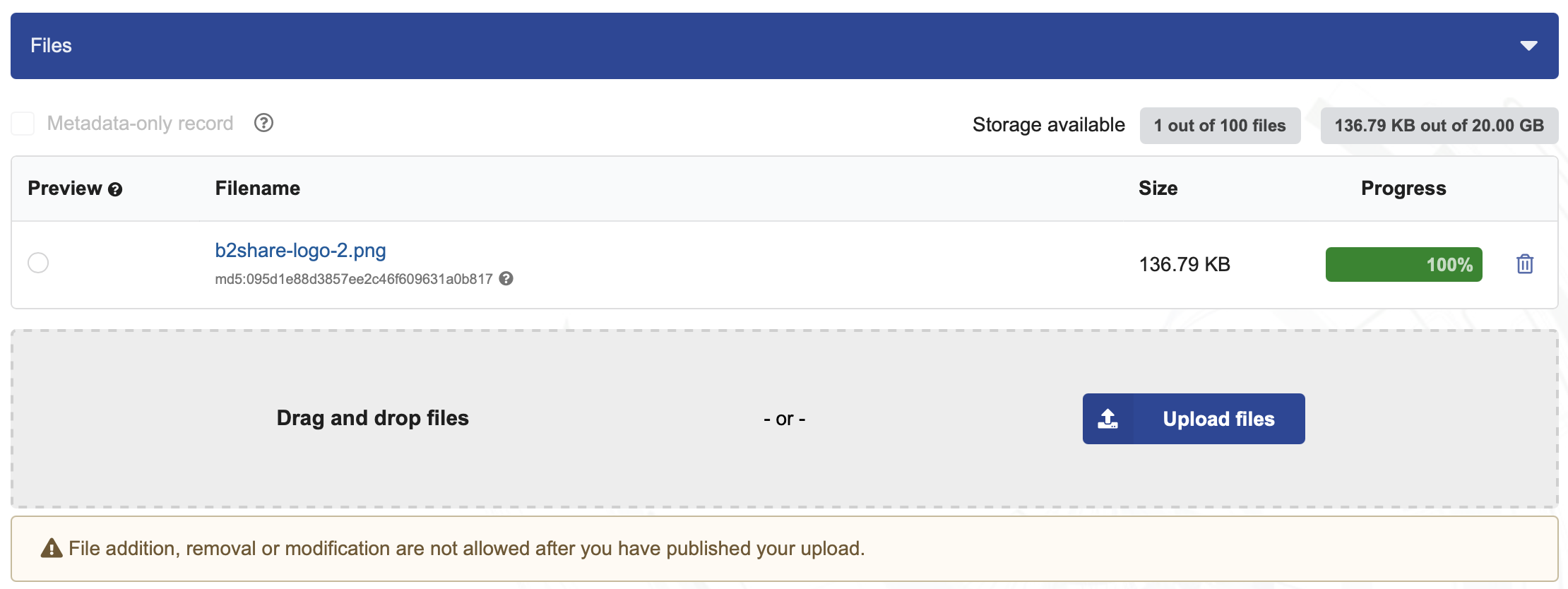Click the downward arrow on the Files header
Viewport: 1568px width, 589px height.
[x=1528, y=45]
